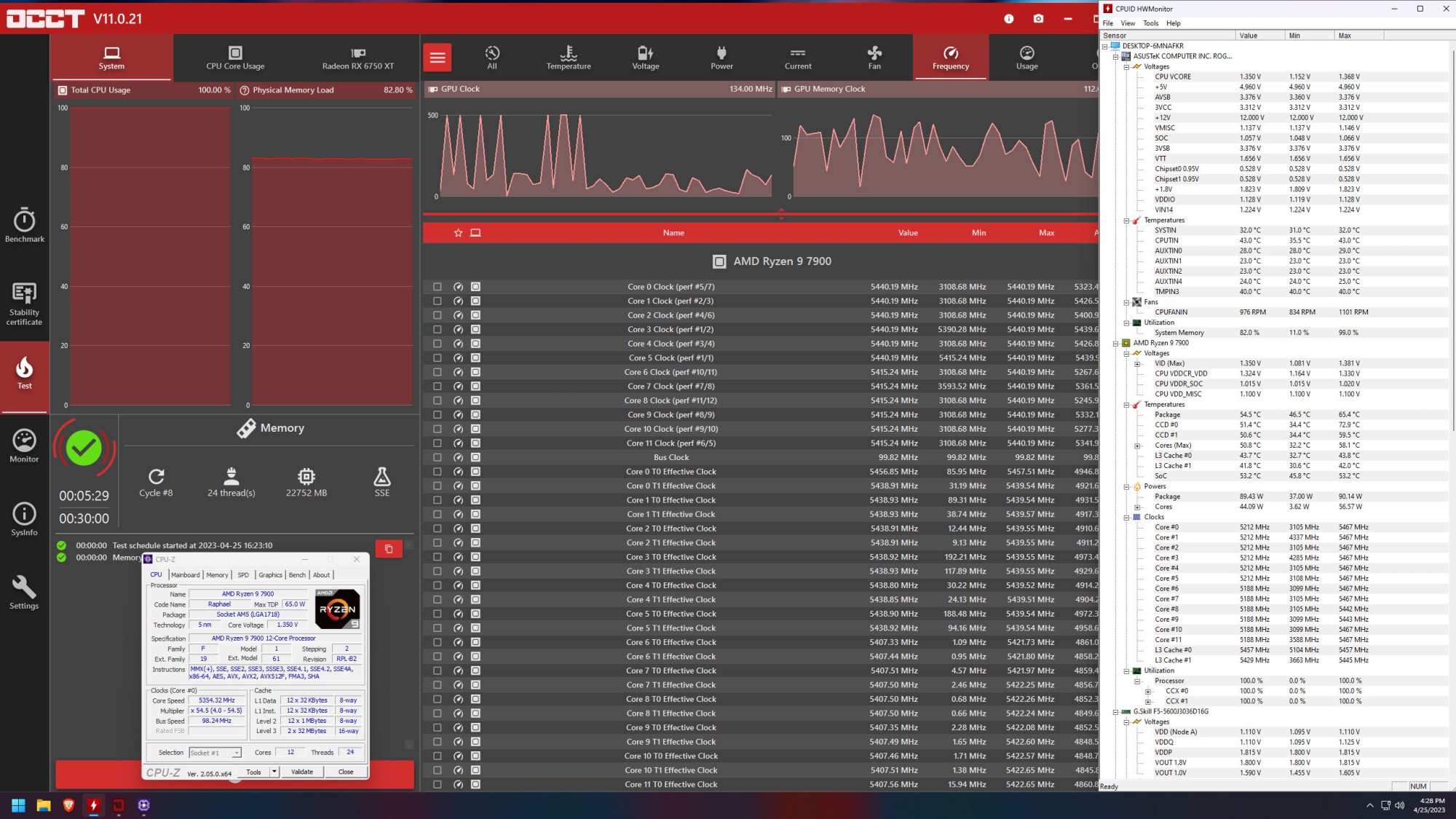Open the Selection socket dropdown in CPU-Z
Screen dimensions: 1456x819
[215, 753]
